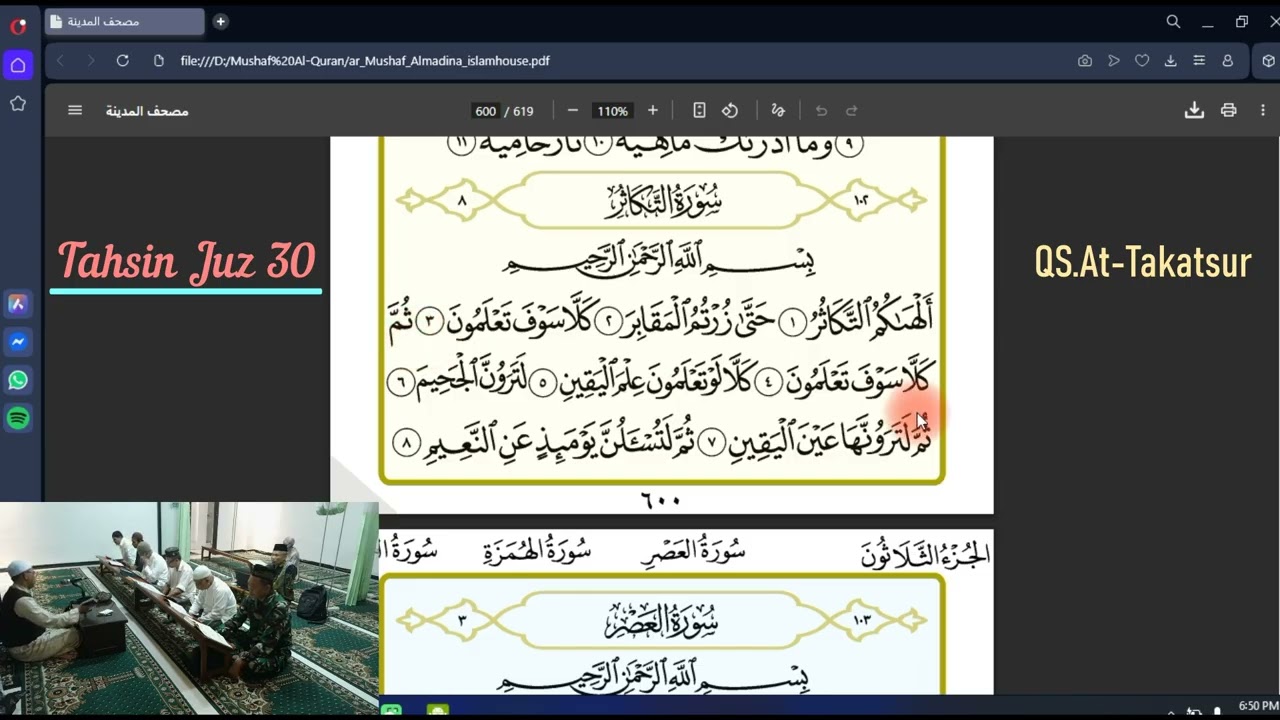Viewport: 1280px width, 720px height.
Task: Reload the current PDF page
Action: click(122, 61)
